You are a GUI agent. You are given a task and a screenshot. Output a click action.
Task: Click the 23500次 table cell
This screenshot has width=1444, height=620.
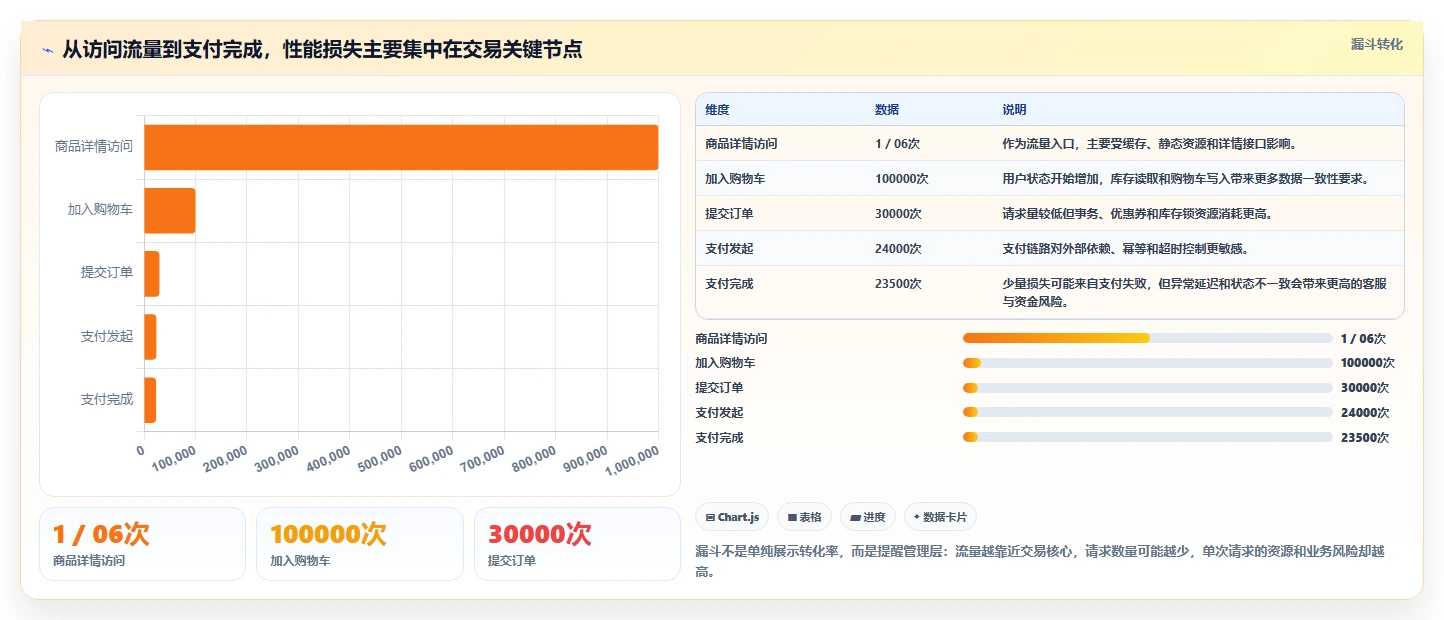[x=898, y=284]
